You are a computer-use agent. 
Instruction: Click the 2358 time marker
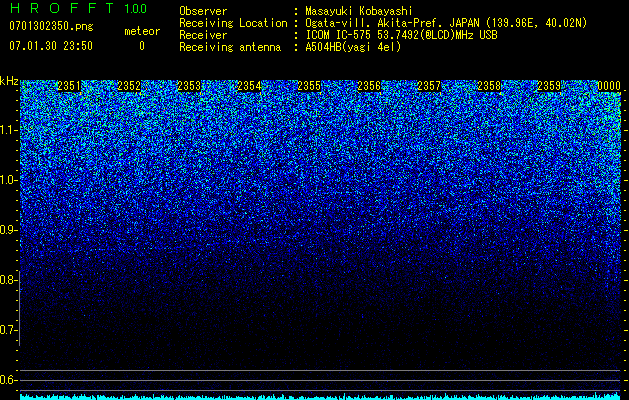[x=489, y=86]
